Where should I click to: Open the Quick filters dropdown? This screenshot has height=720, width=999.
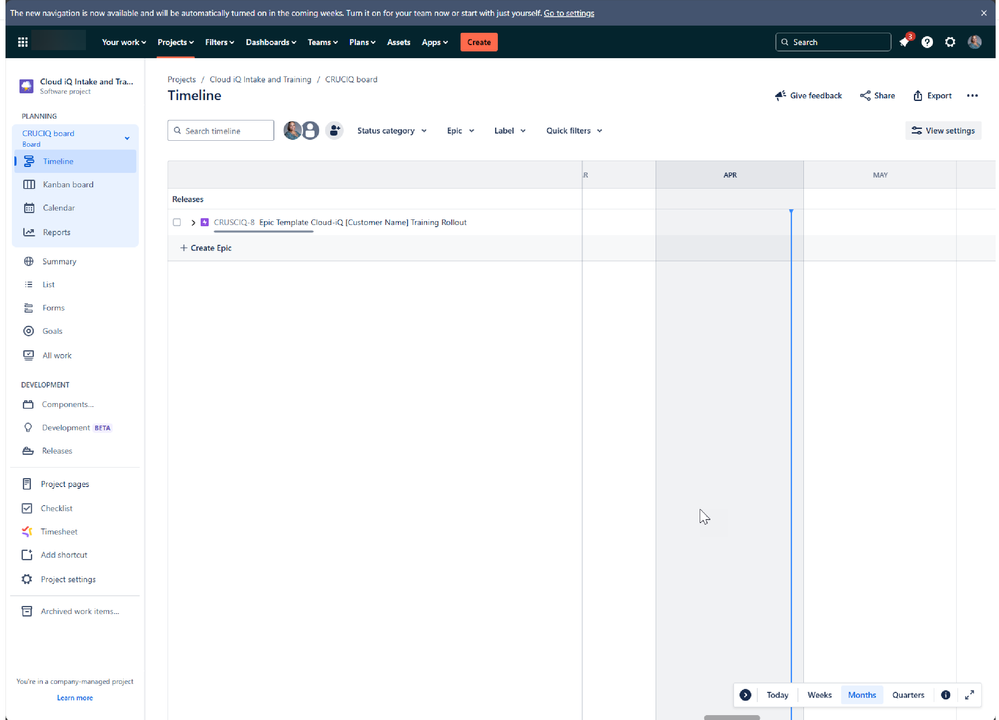(x=573, y=131)
